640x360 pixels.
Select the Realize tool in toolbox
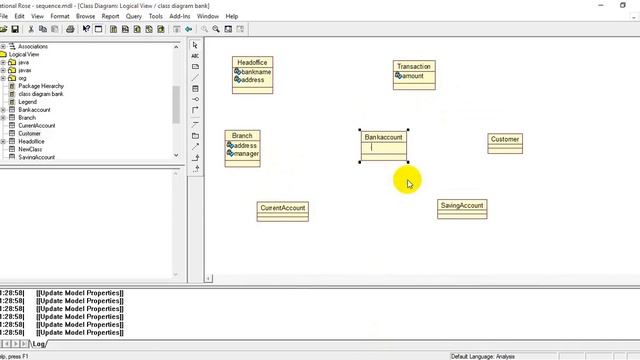click(x=195, y=168)
